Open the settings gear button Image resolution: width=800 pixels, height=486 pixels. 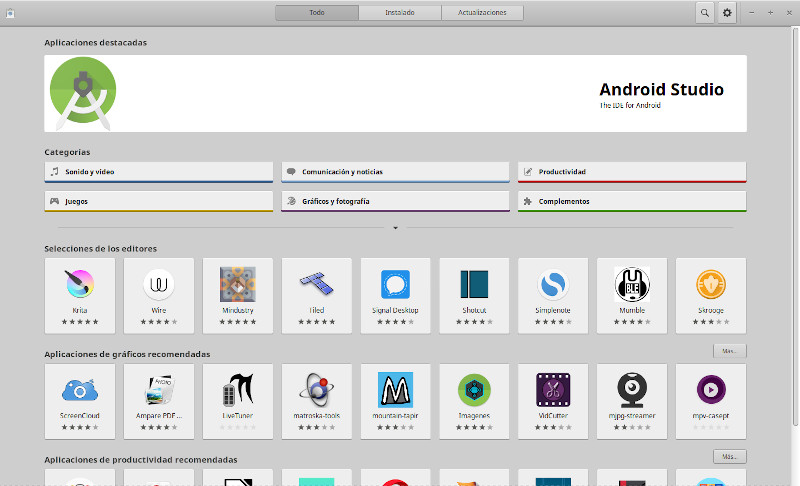tap(727, 13)
